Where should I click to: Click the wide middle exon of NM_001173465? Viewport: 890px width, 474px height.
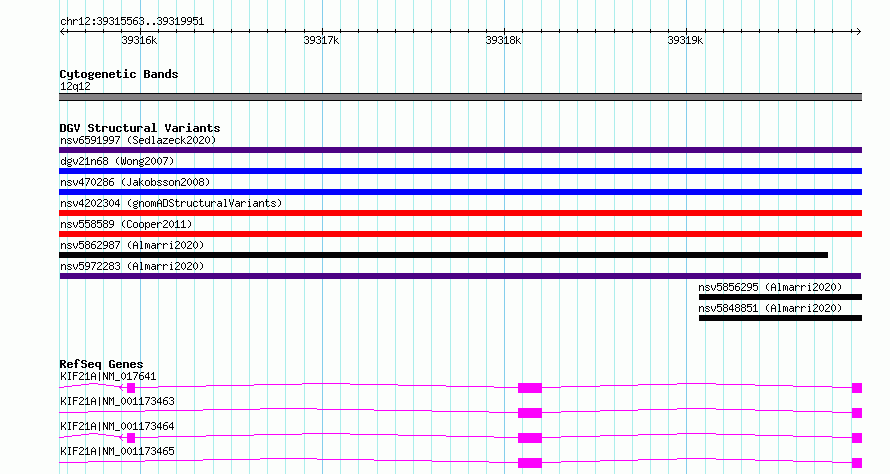pos(530,463)
